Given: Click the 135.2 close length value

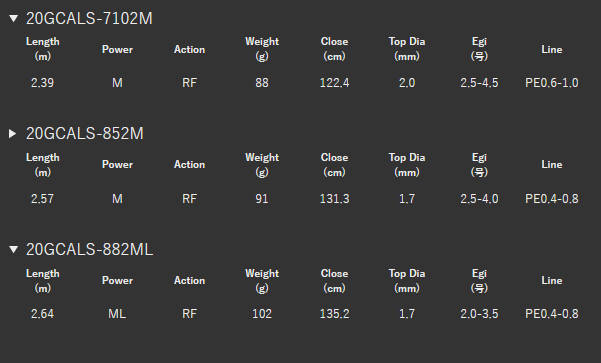Looking at the screenshot, I should [334, 314].
